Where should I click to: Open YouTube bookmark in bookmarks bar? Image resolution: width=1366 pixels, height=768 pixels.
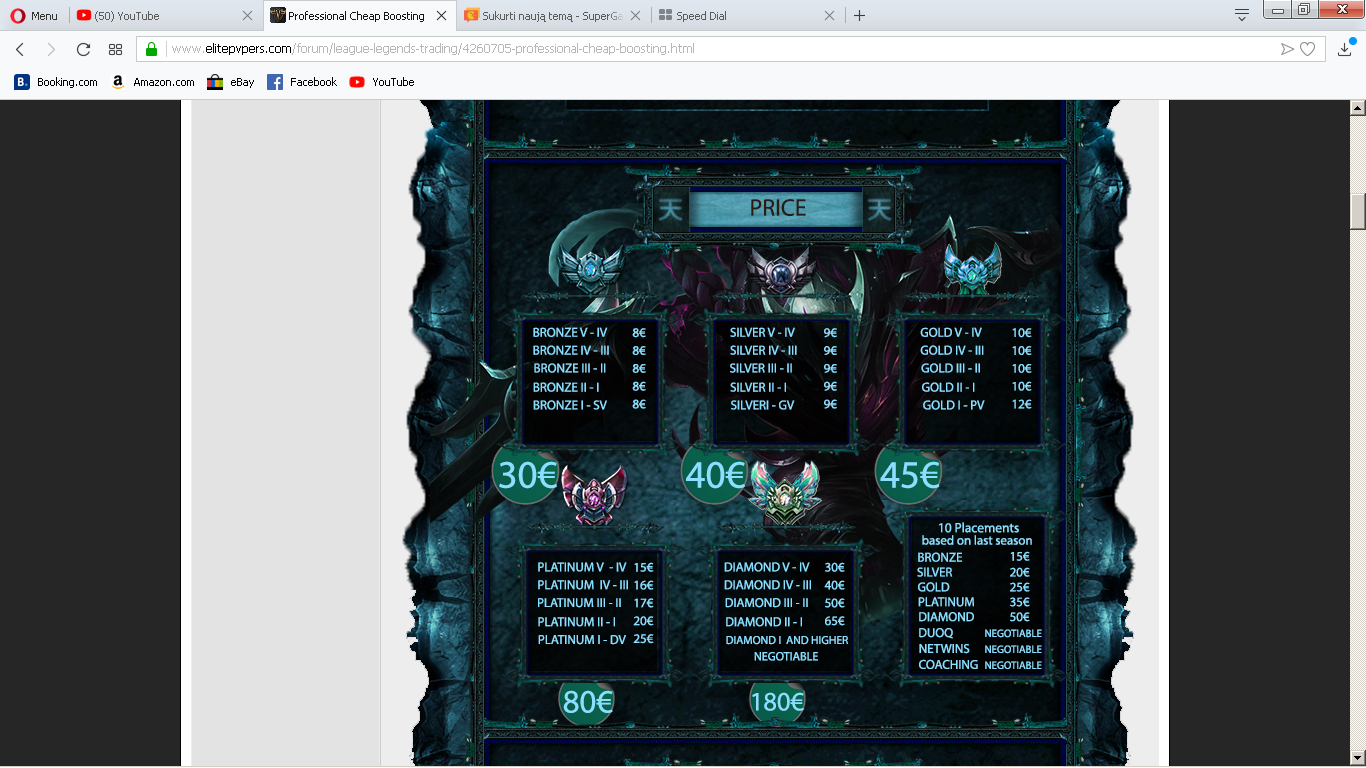pos(382,82)
